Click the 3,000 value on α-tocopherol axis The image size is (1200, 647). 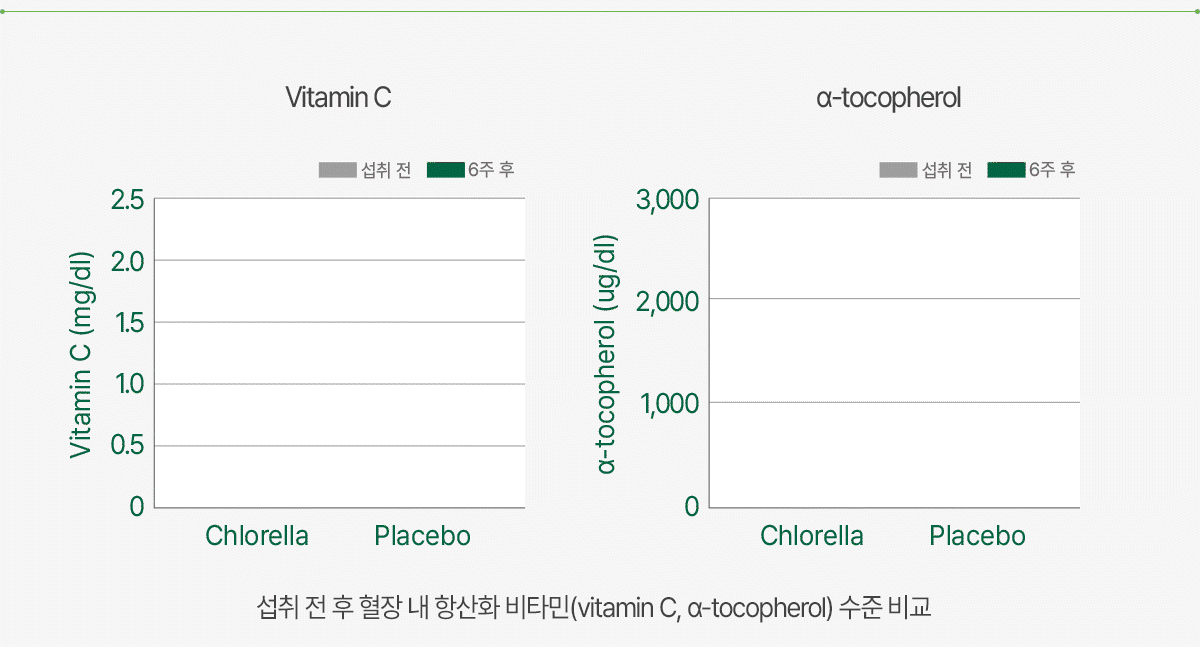coord(667,201)
